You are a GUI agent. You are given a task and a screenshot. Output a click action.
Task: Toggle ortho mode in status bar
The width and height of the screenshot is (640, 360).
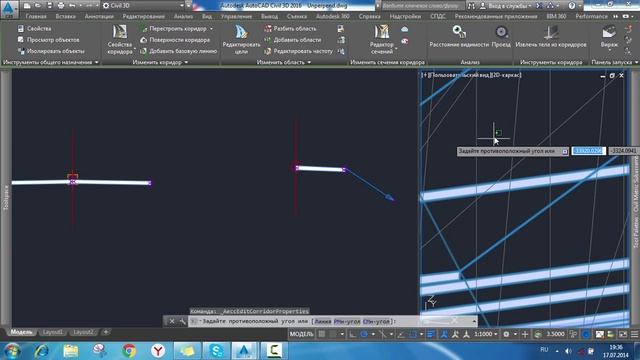pyautogui.click(x=352, y=334)
